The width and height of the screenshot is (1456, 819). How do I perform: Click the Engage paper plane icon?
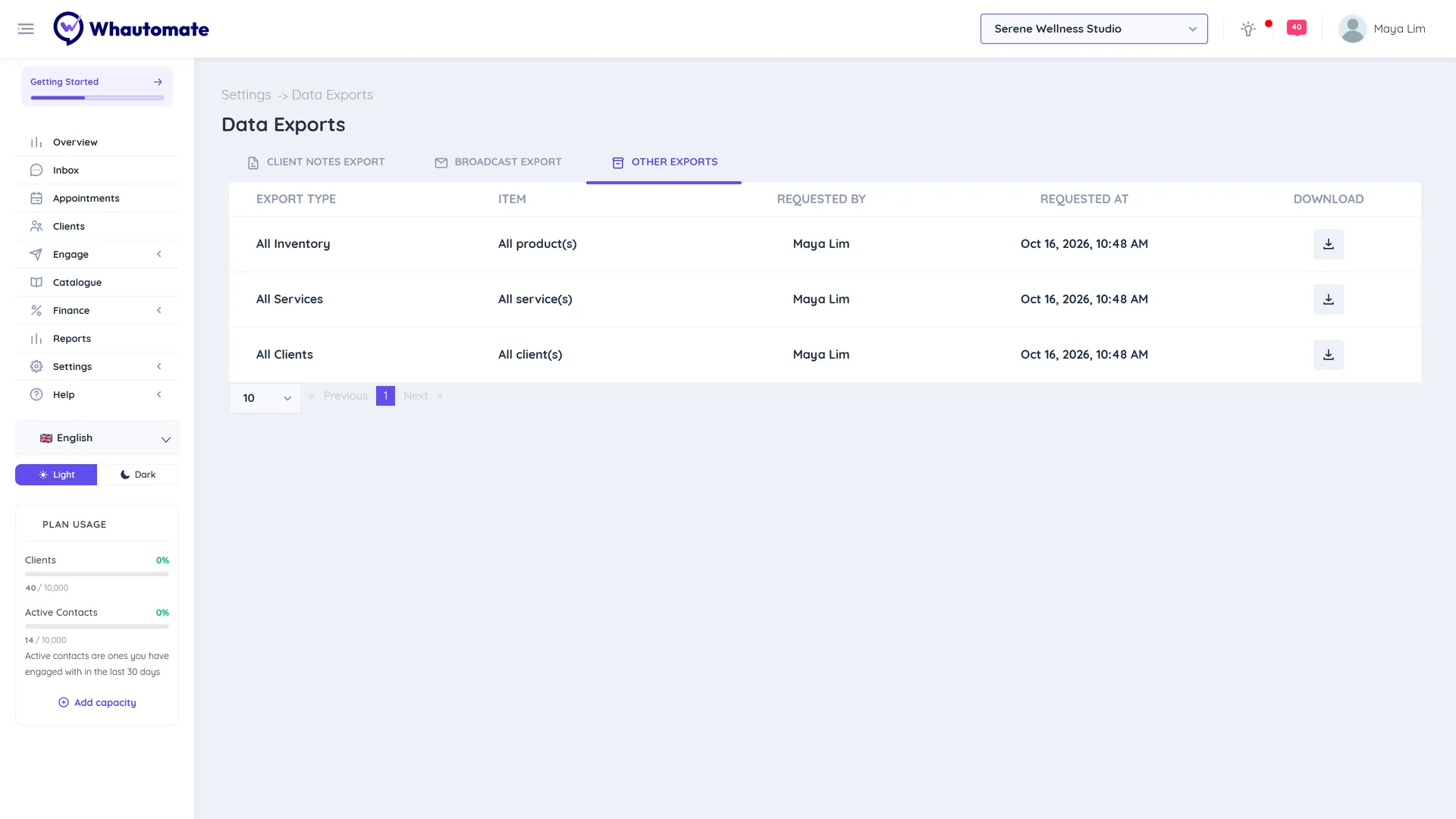click(36, 255)
